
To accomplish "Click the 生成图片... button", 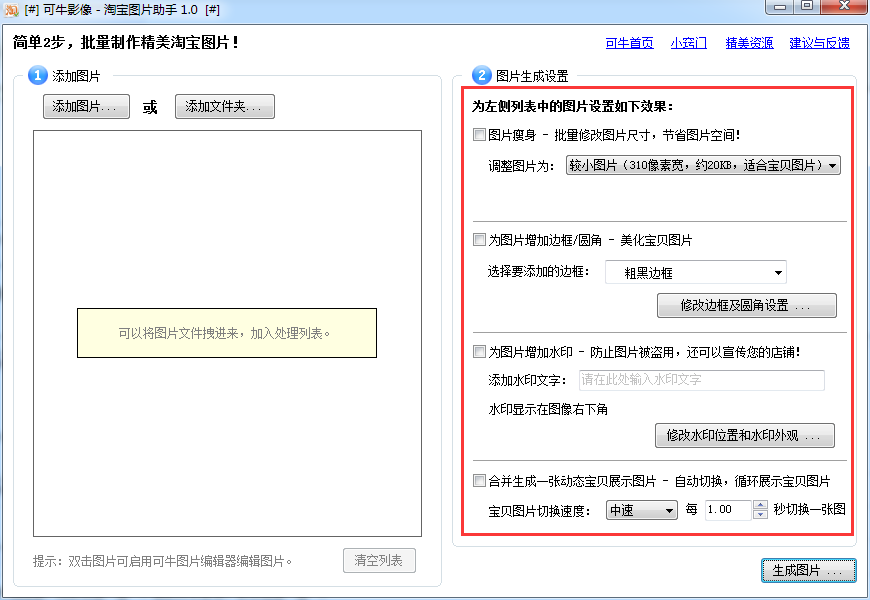I will (808, 571).
